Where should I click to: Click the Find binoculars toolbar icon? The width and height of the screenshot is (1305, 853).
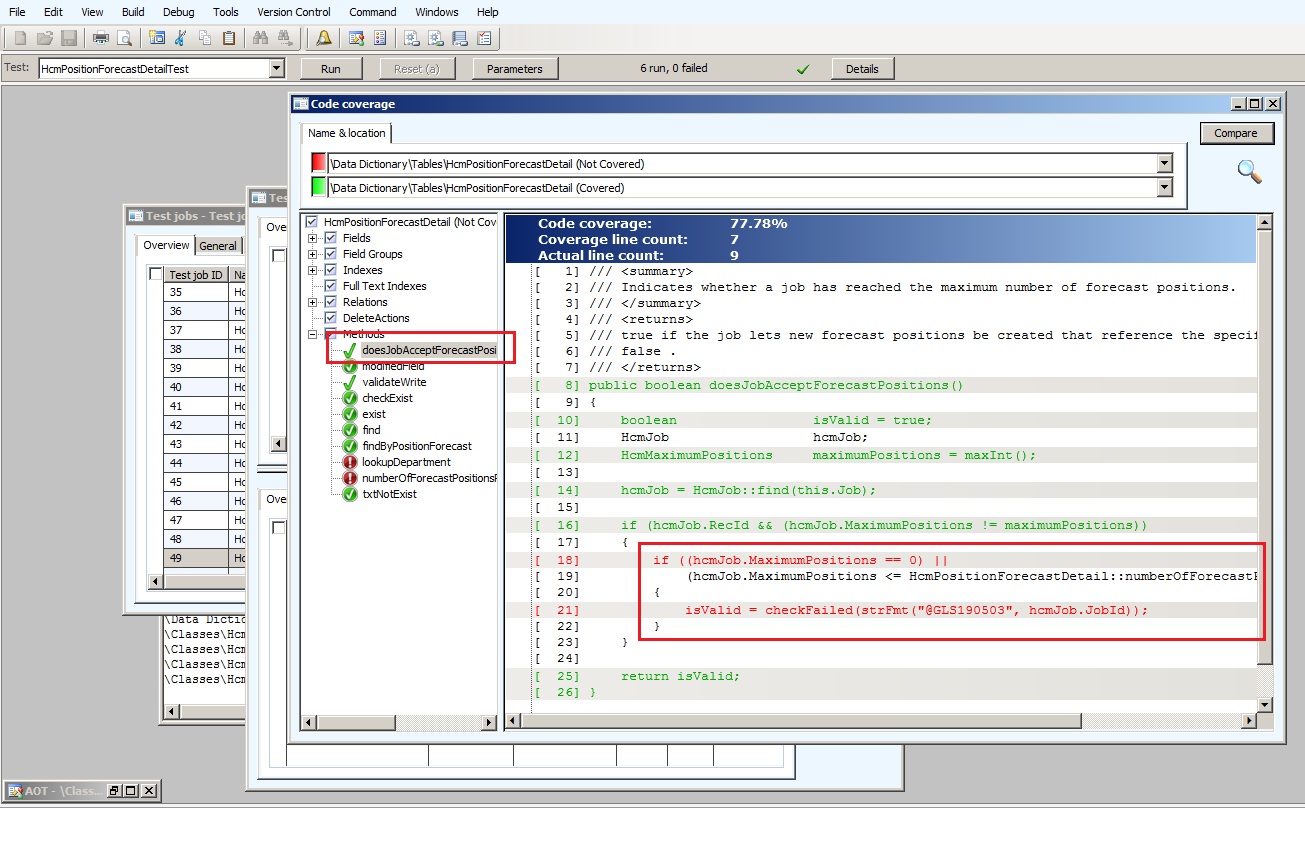260,39
